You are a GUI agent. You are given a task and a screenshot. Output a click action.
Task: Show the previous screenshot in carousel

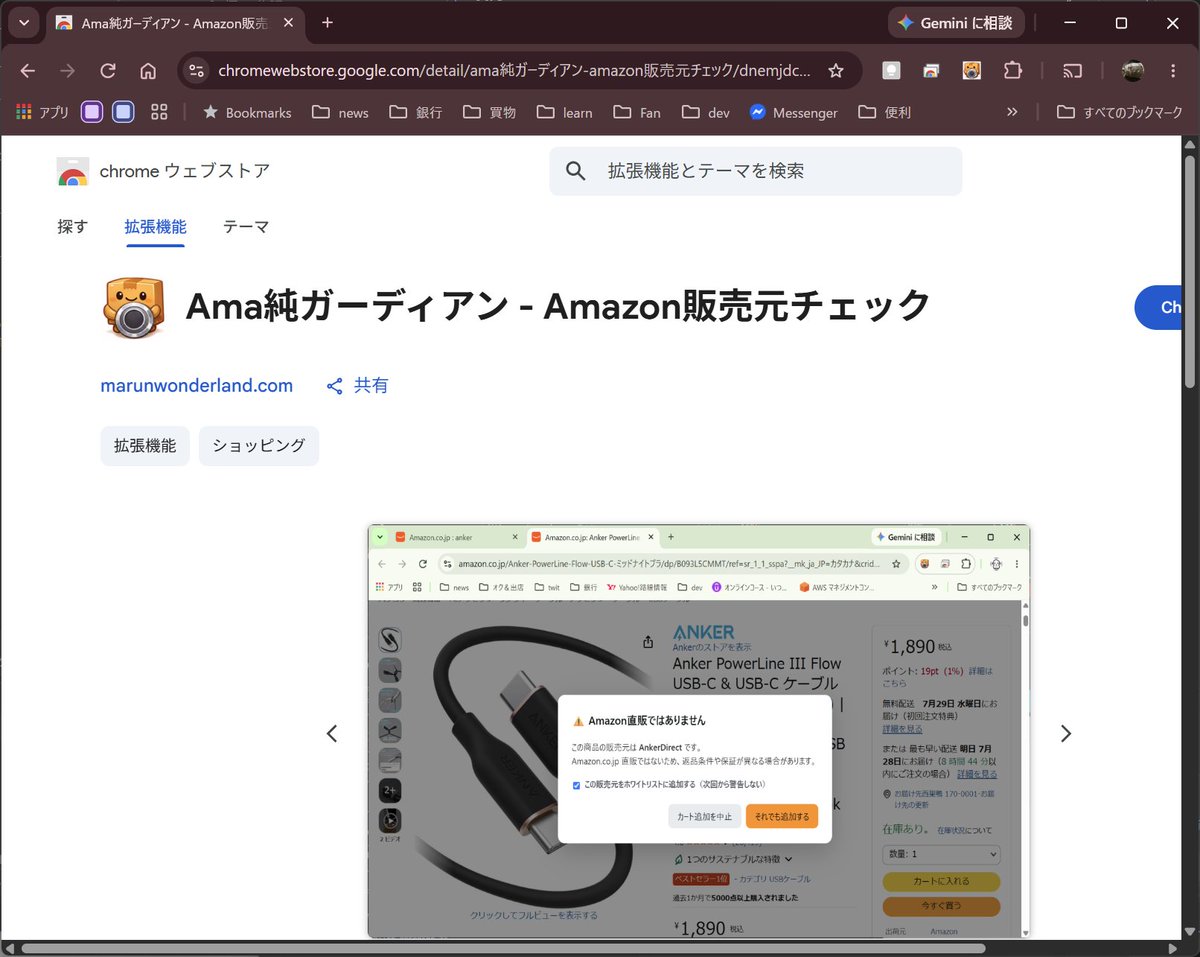tap(332, 733)
